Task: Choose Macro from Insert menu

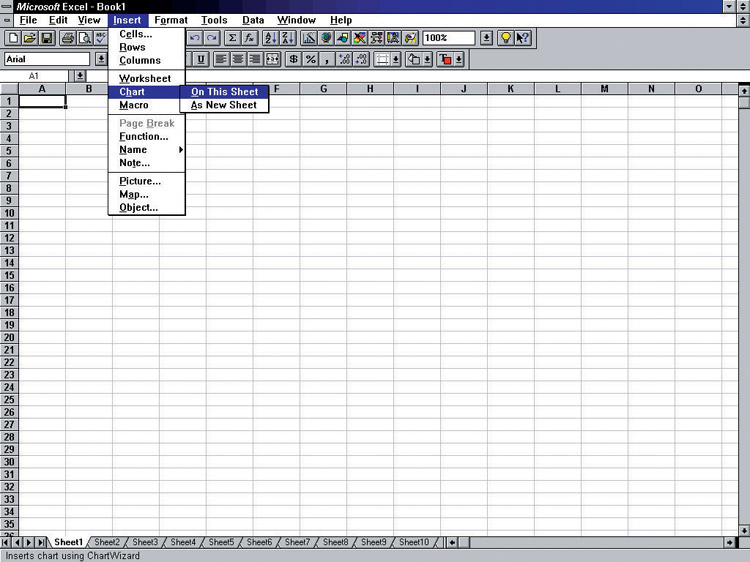Action: [x=146, y=105]
